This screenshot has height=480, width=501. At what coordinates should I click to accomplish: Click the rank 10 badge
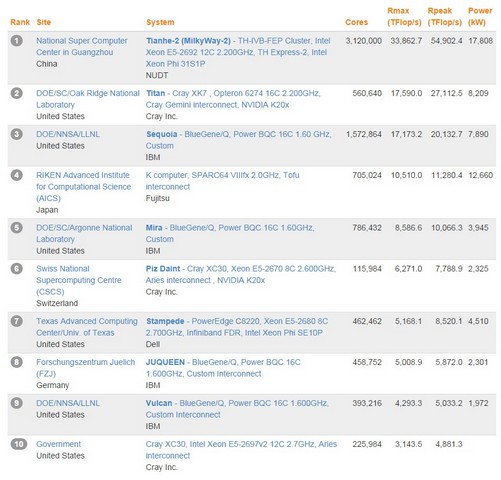point(19,444)
